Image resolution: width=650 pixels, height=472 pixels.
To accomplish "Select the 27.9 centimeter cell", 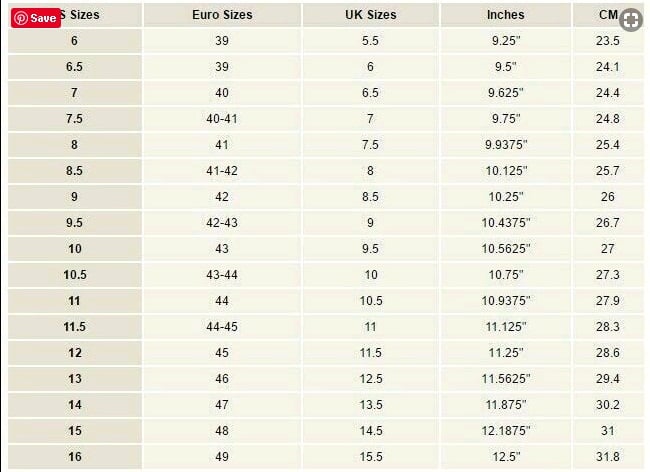I will (x=607, y=300).
